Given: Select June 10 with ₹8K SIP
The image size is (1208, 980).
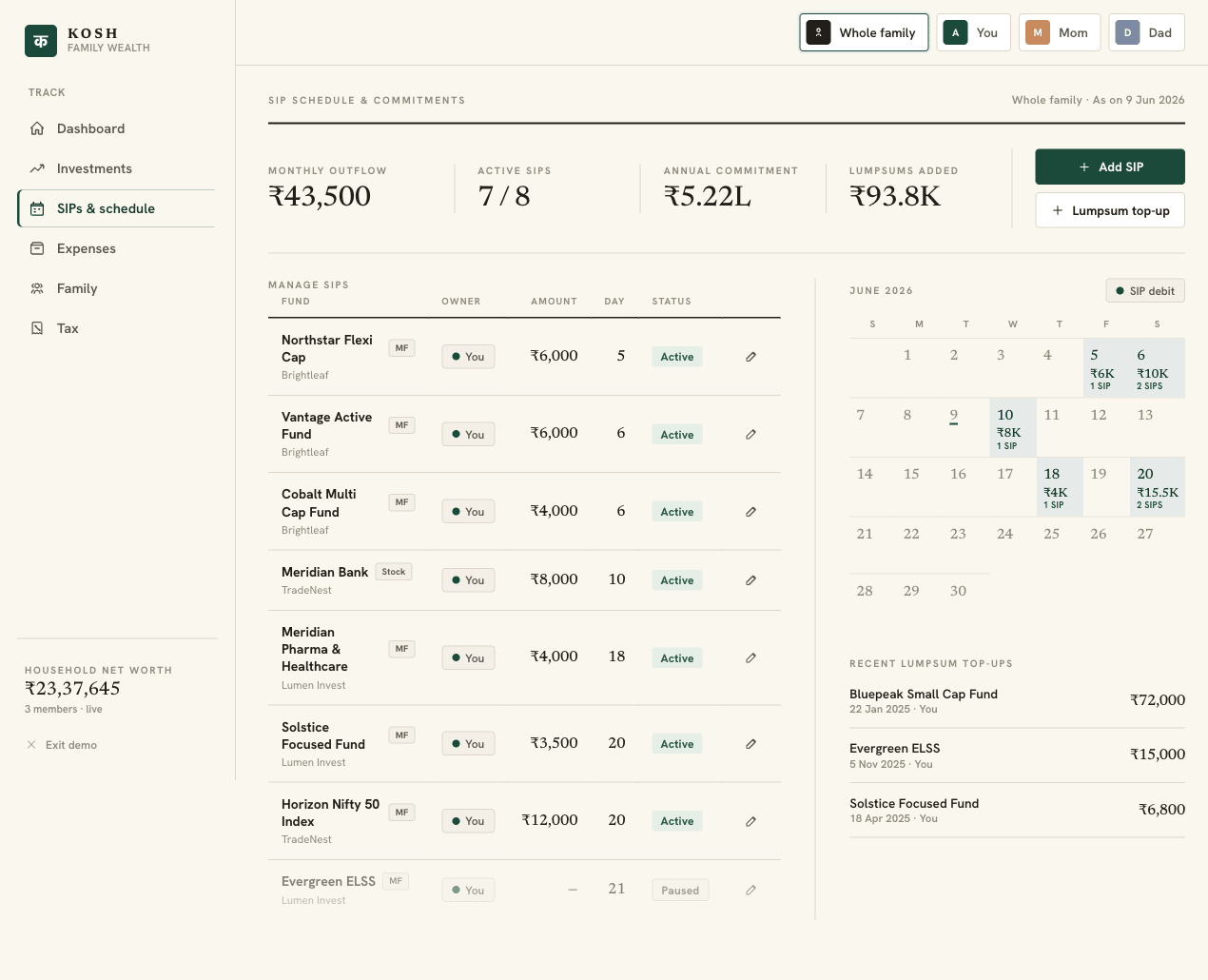Looking at the screenshot, I should 1013,427.
